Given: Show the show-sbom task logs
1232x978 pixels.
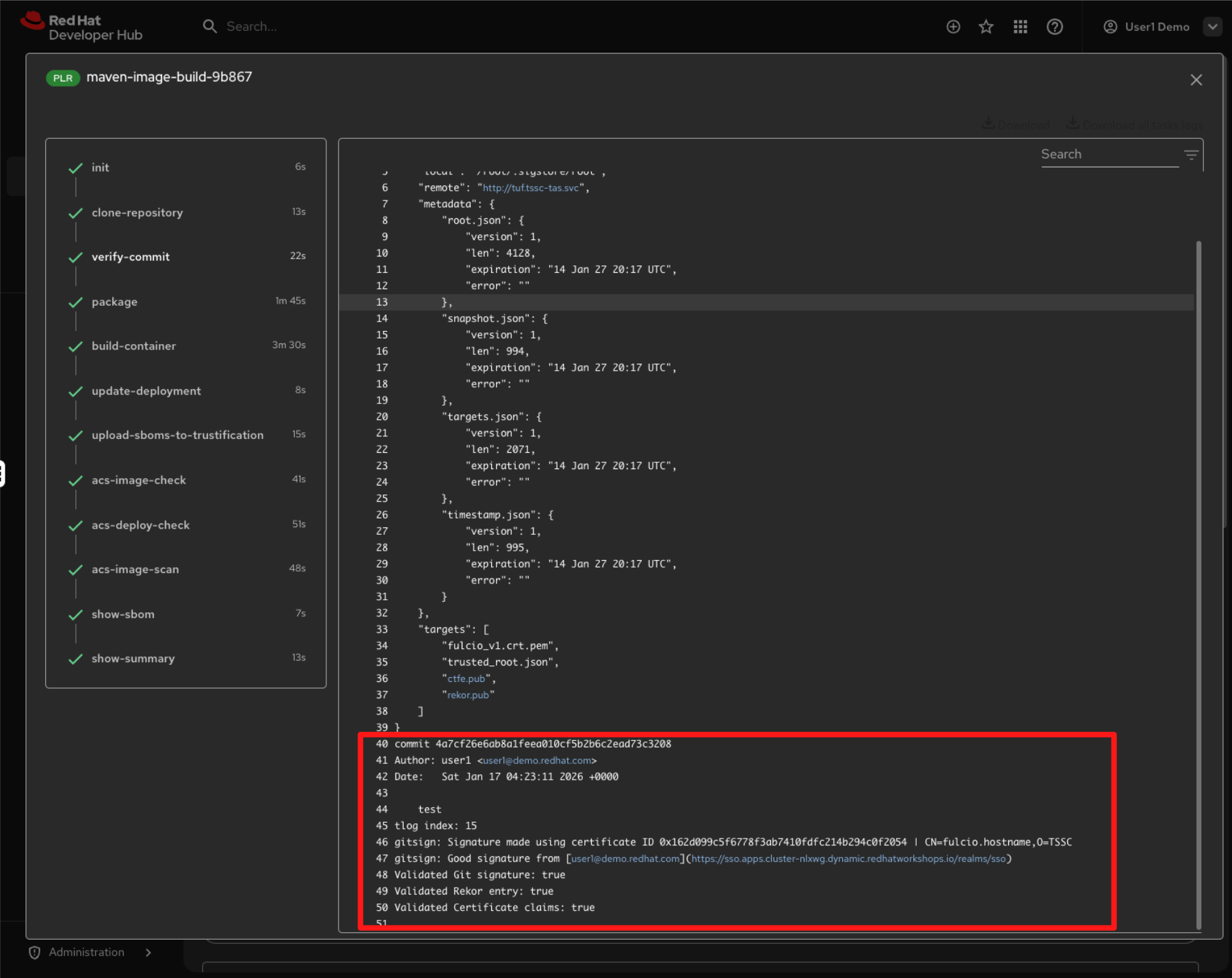Looking at the screenshot, I should pos(123,614).
